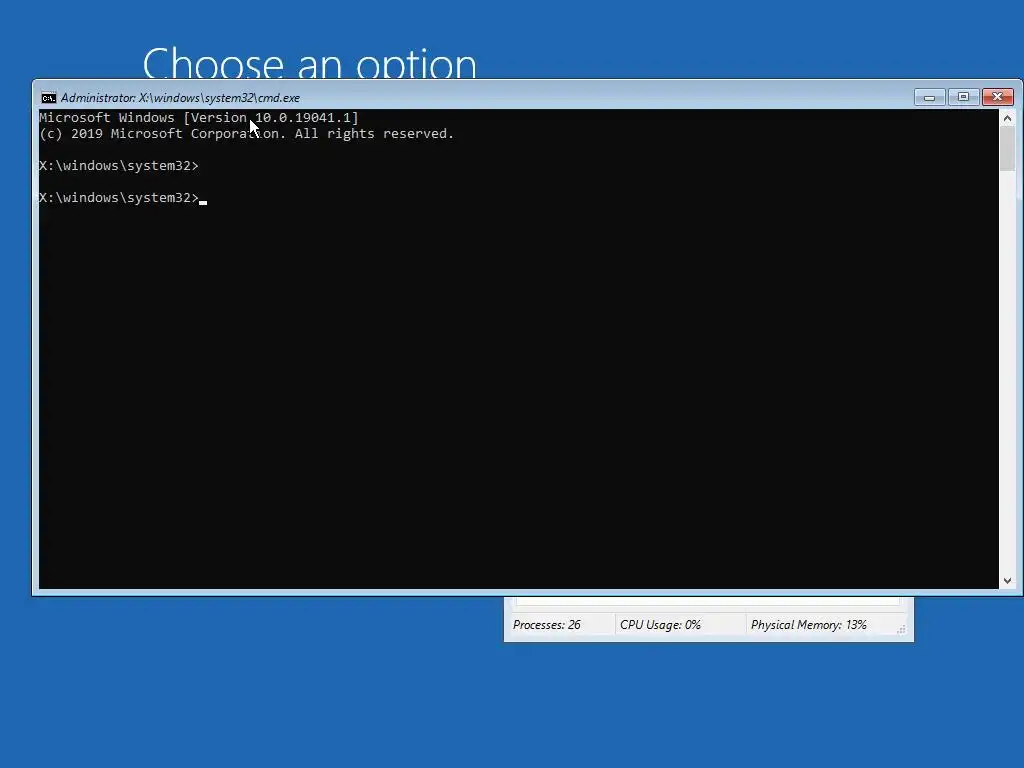Click the scroll down arrow in the cmd window
Screen dimensions: 1024x768
click(x=1007, y=581)
